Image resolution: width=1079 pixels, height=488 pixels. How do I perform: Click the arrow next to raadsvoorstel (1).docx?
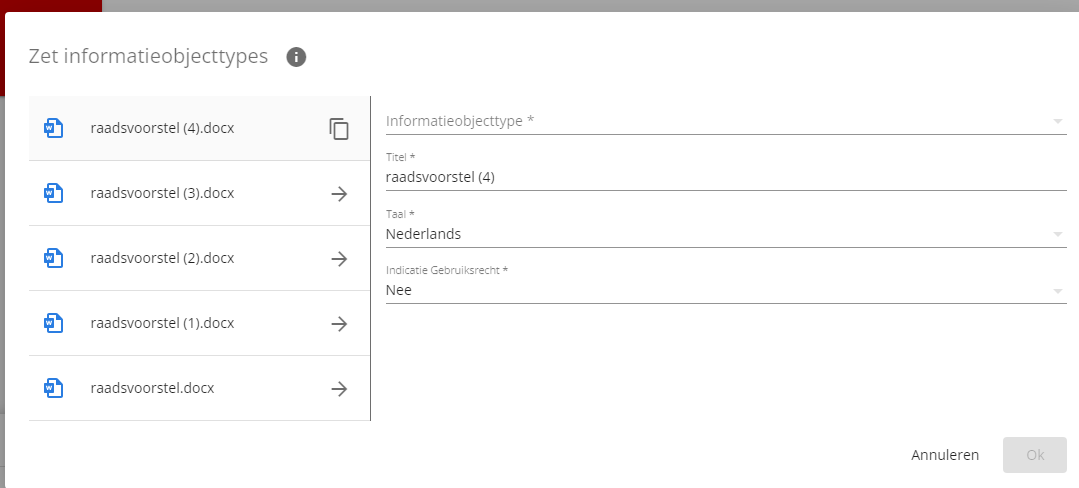[x=339, y=323]
